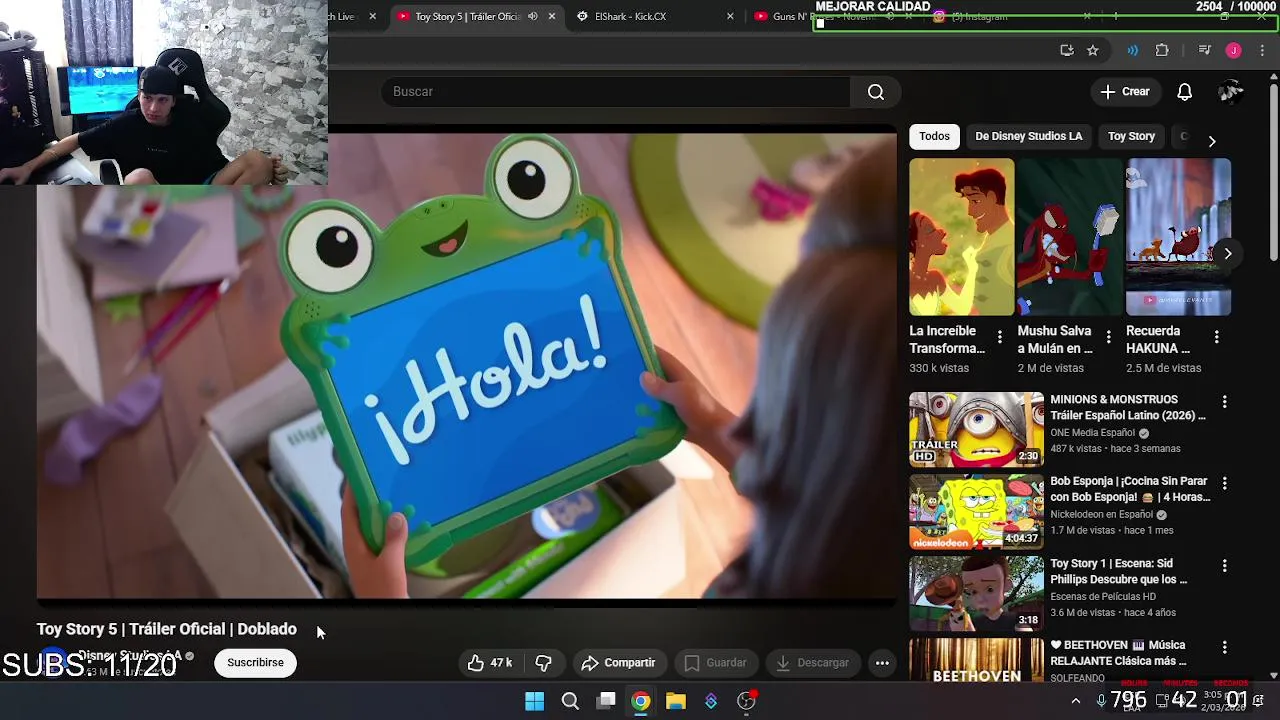Click the Compartir button

[x=618, y=663]
